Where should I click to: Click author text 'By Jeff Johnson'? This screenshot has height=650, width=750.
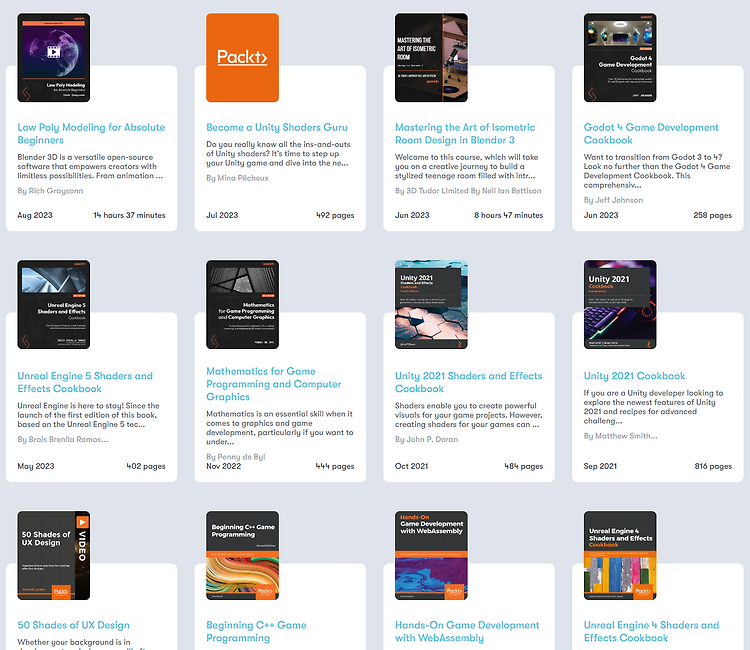tap(613, 200)
